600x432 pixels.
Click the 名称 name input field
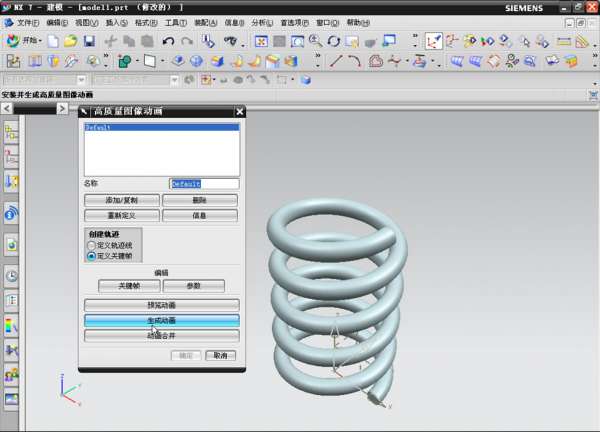tap(204, 184)
